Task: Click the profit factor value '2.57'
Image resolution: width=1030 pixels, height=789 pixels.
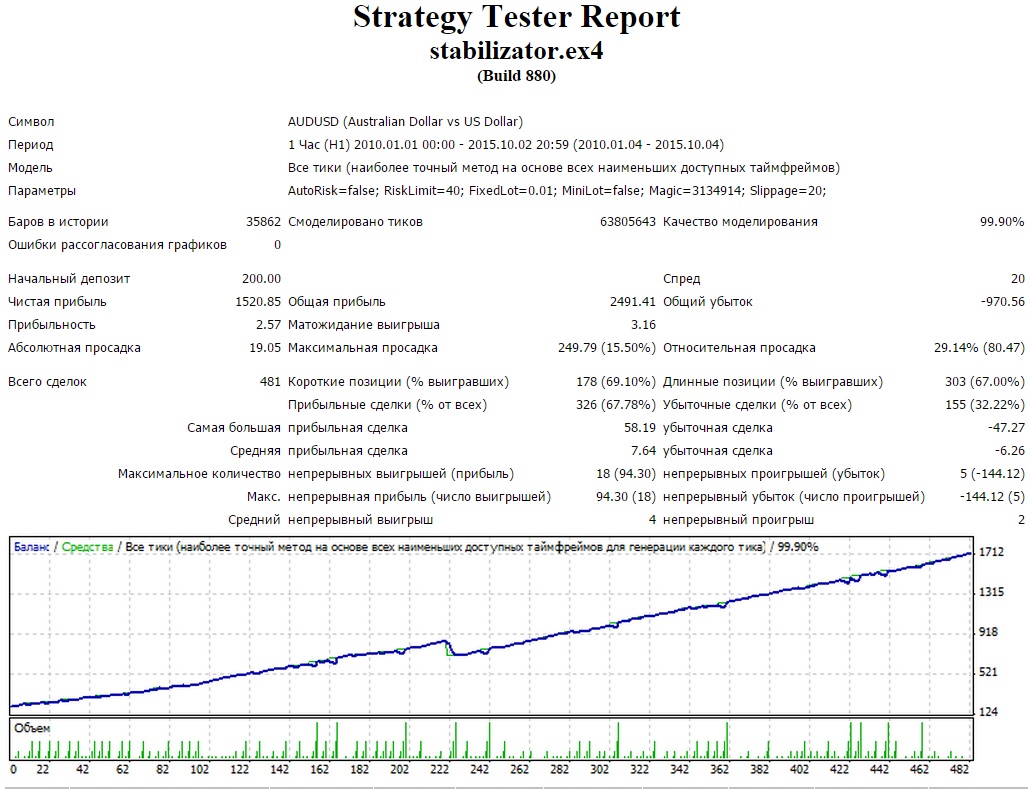Action: point(268,325)
